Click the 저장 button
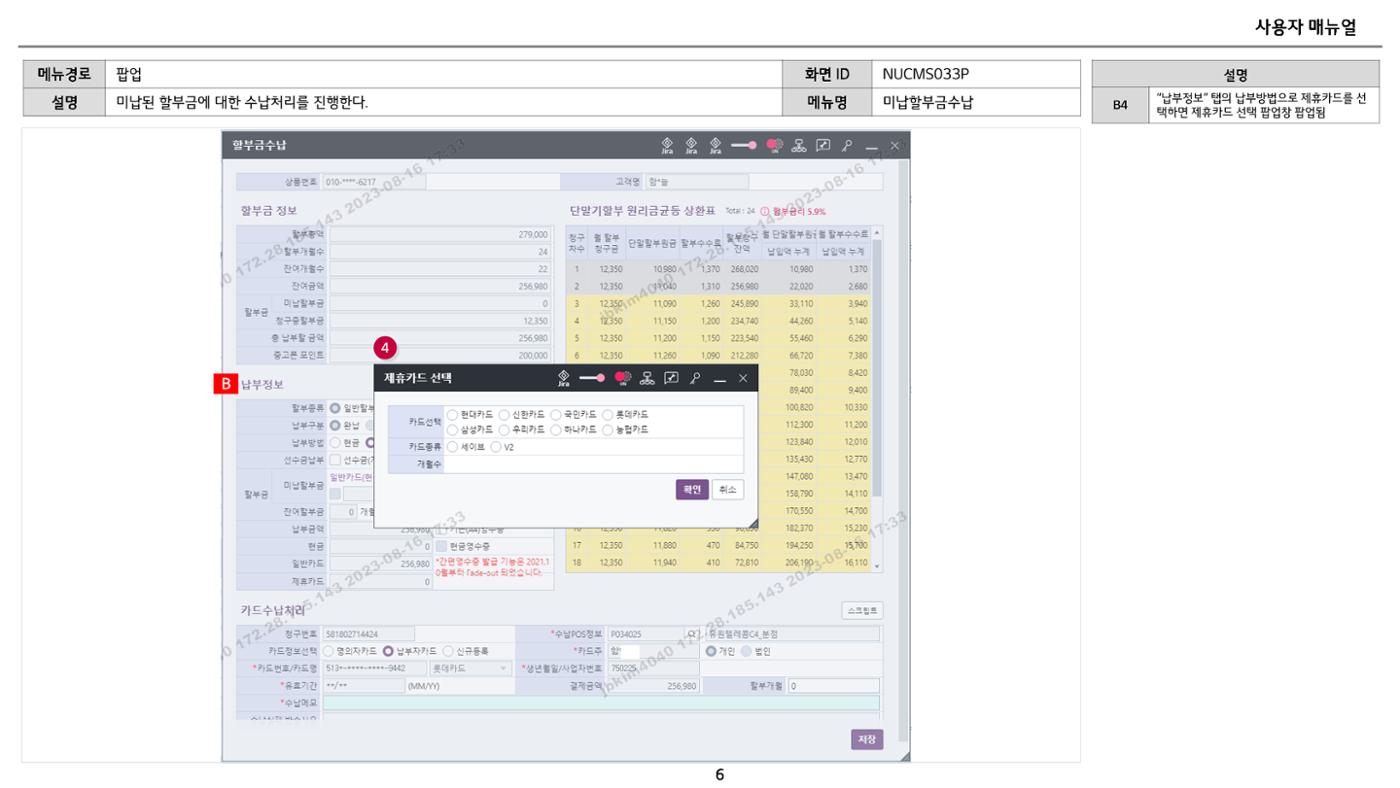Image resolution: width=1400 pixels, height=788 pixels. [x=867, y=739]
